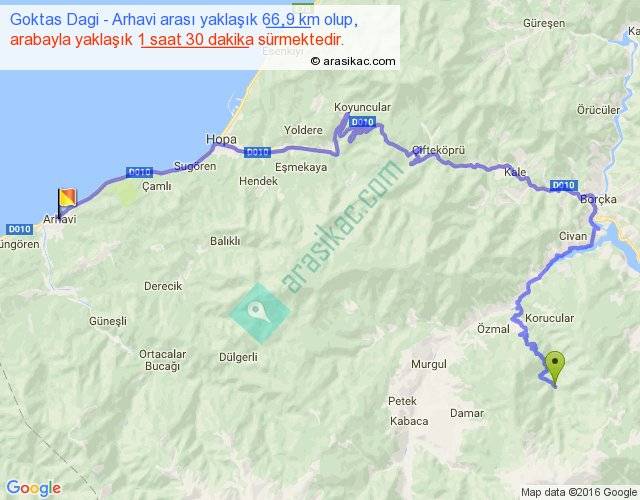The height and width of the screenshot is (500, 640).
Task: Click Map data ©2016 Google attribution
Action: [x=579, y=492]
